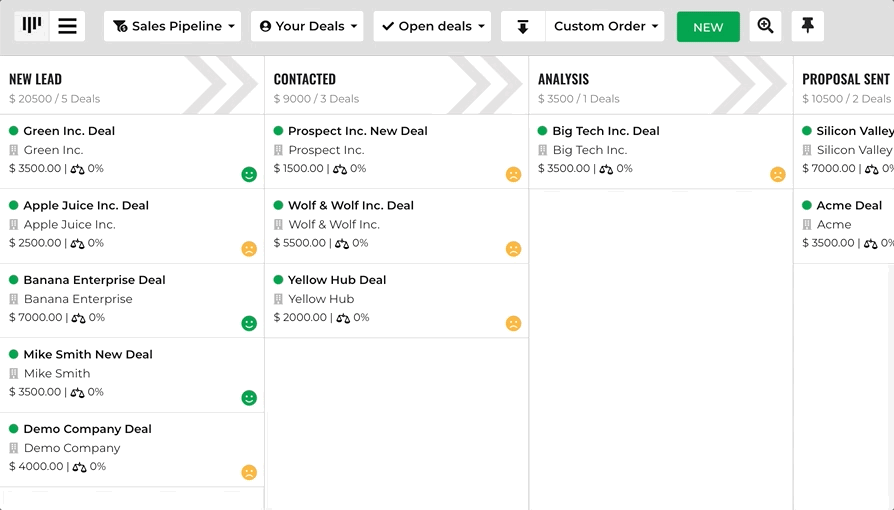This screenshot has height=510, width=894.
Task: Expand the Sales Pipeline dropdown
Action: 173,26
